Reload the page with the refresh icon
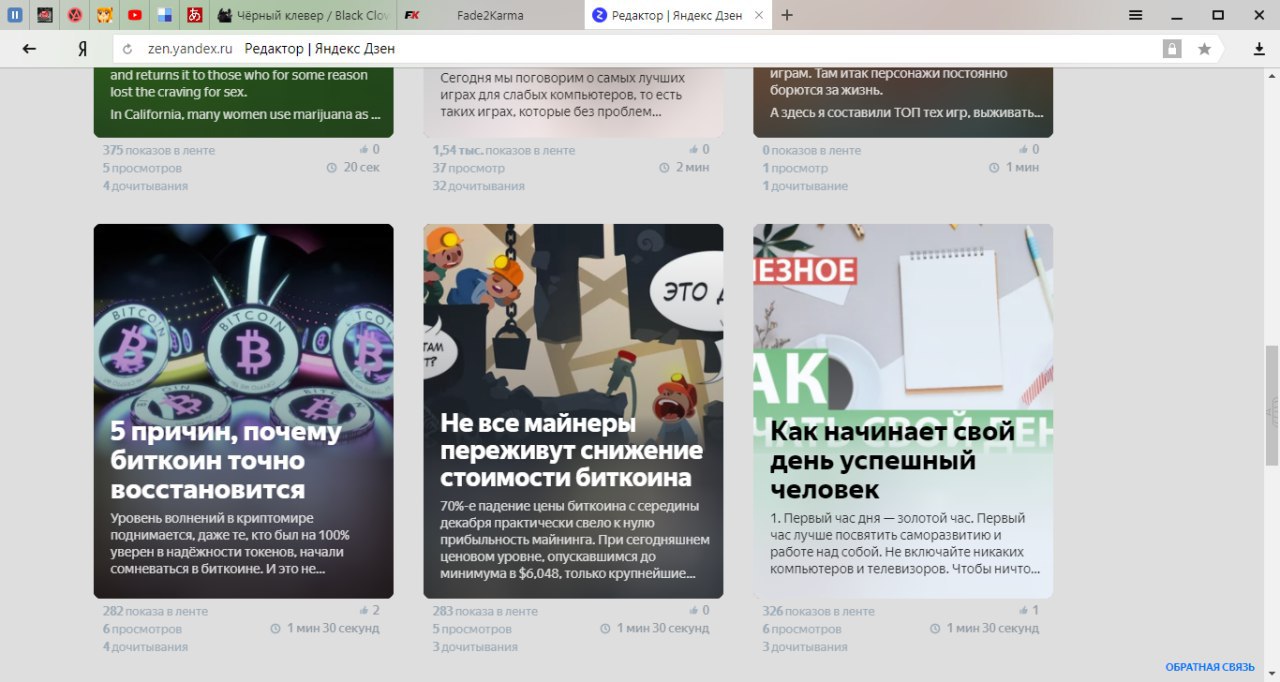 pyautogui.click(x=127, y=49)
